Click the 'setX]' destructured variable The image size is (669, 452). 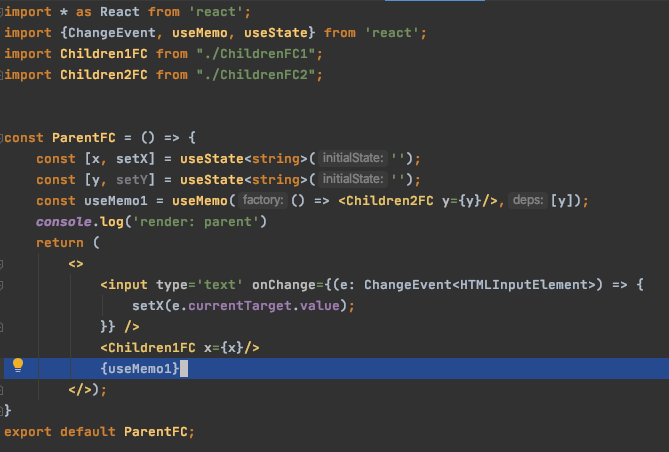pos(135,159)
